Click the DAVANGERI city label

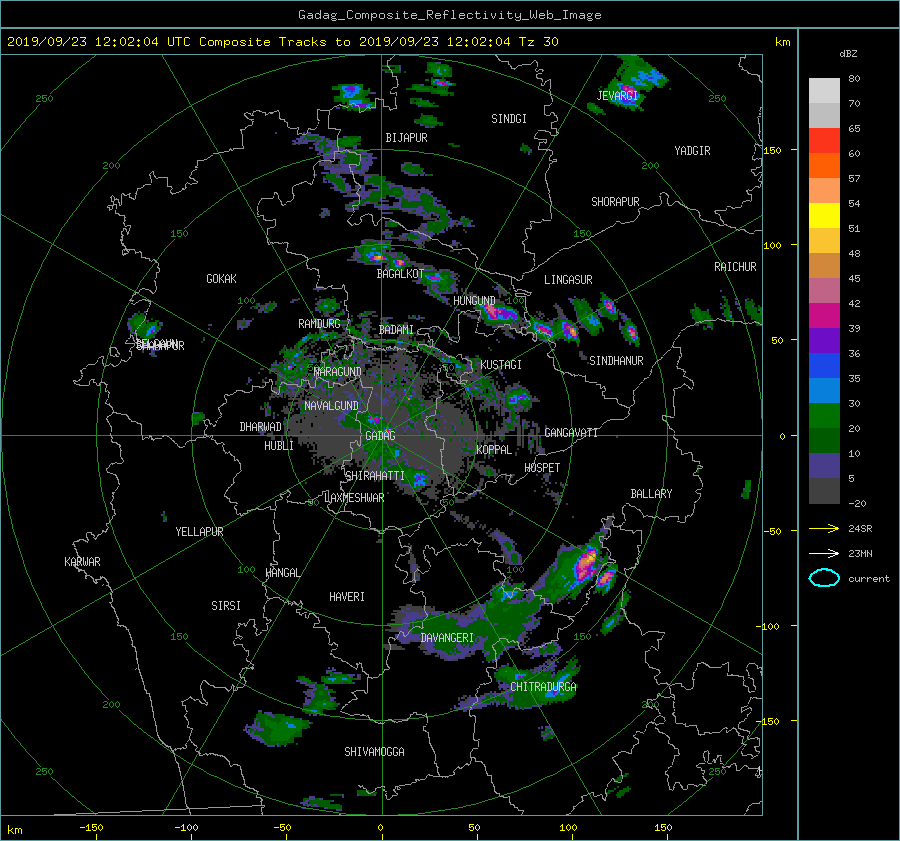point(447,638)
